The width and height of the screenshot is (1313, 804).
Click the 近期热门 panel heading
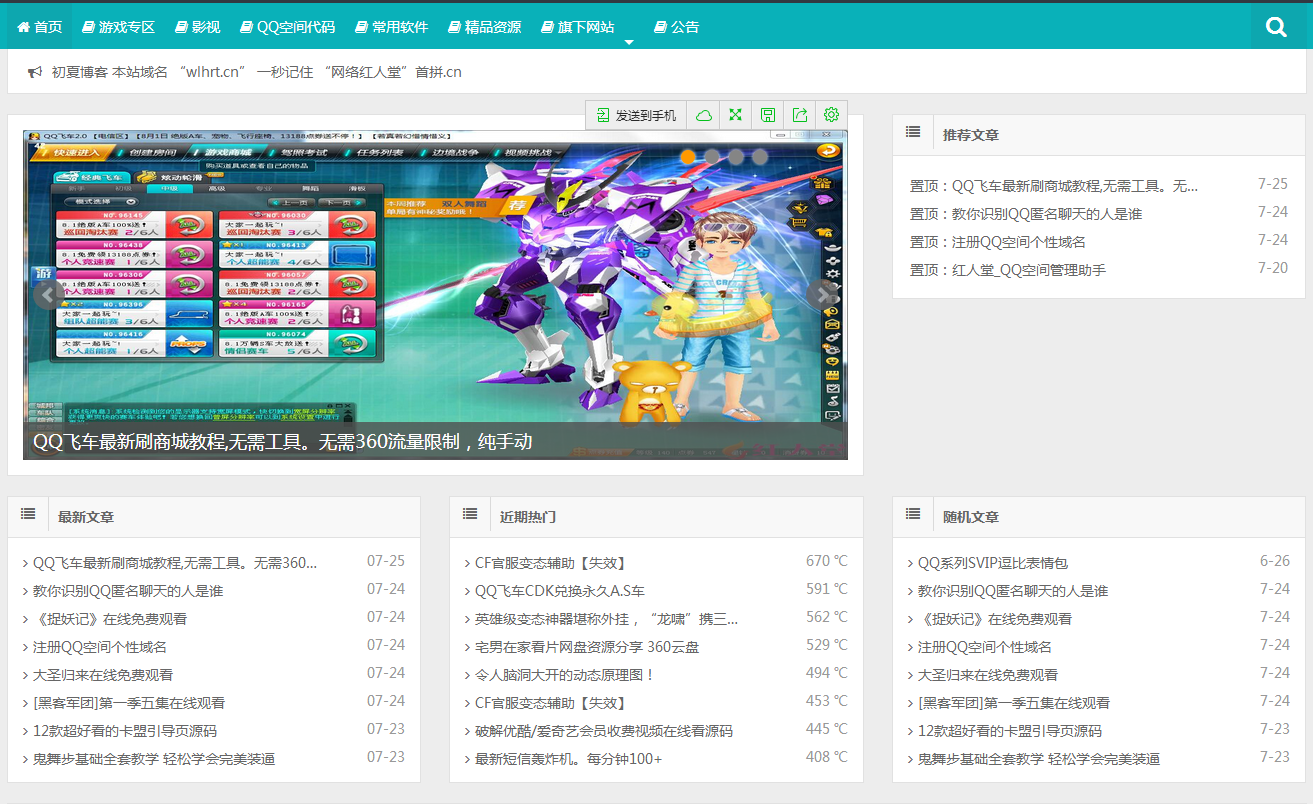tap(528, 517)
